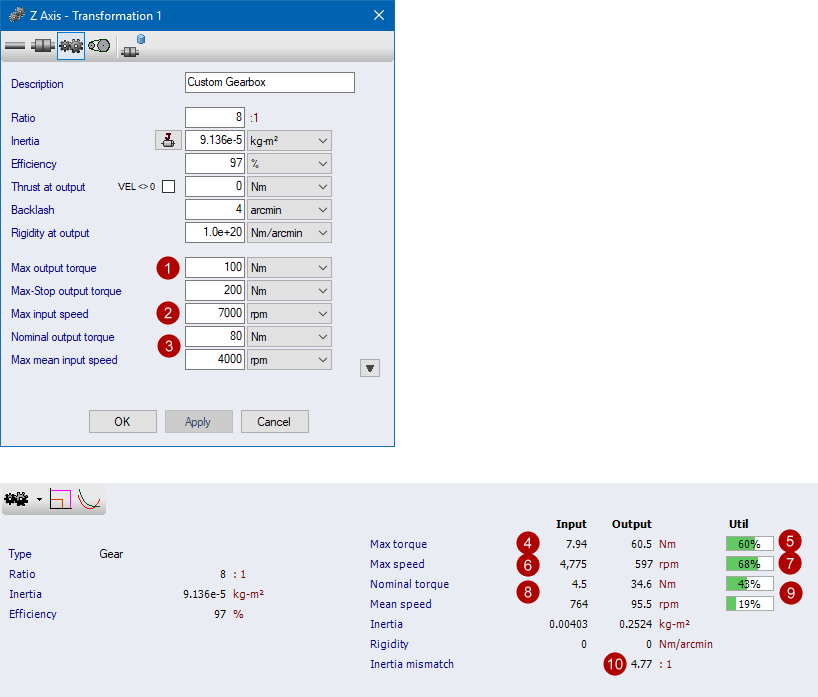Viewport: 818px width, 697px height.
Task: Click the Description text field
Action: point(270,83)
